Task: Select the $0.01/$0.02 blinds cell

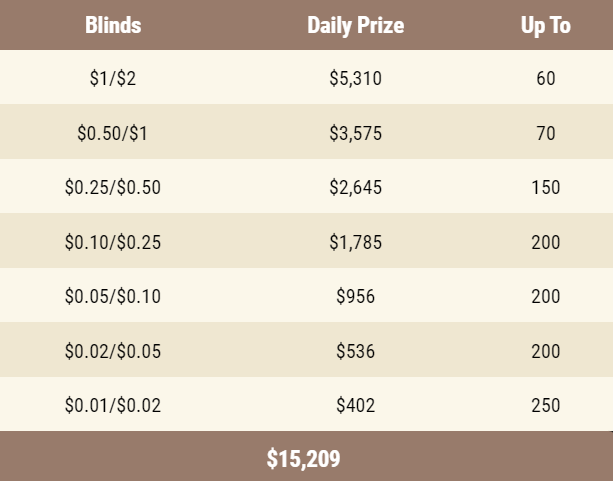Action: 113,405
